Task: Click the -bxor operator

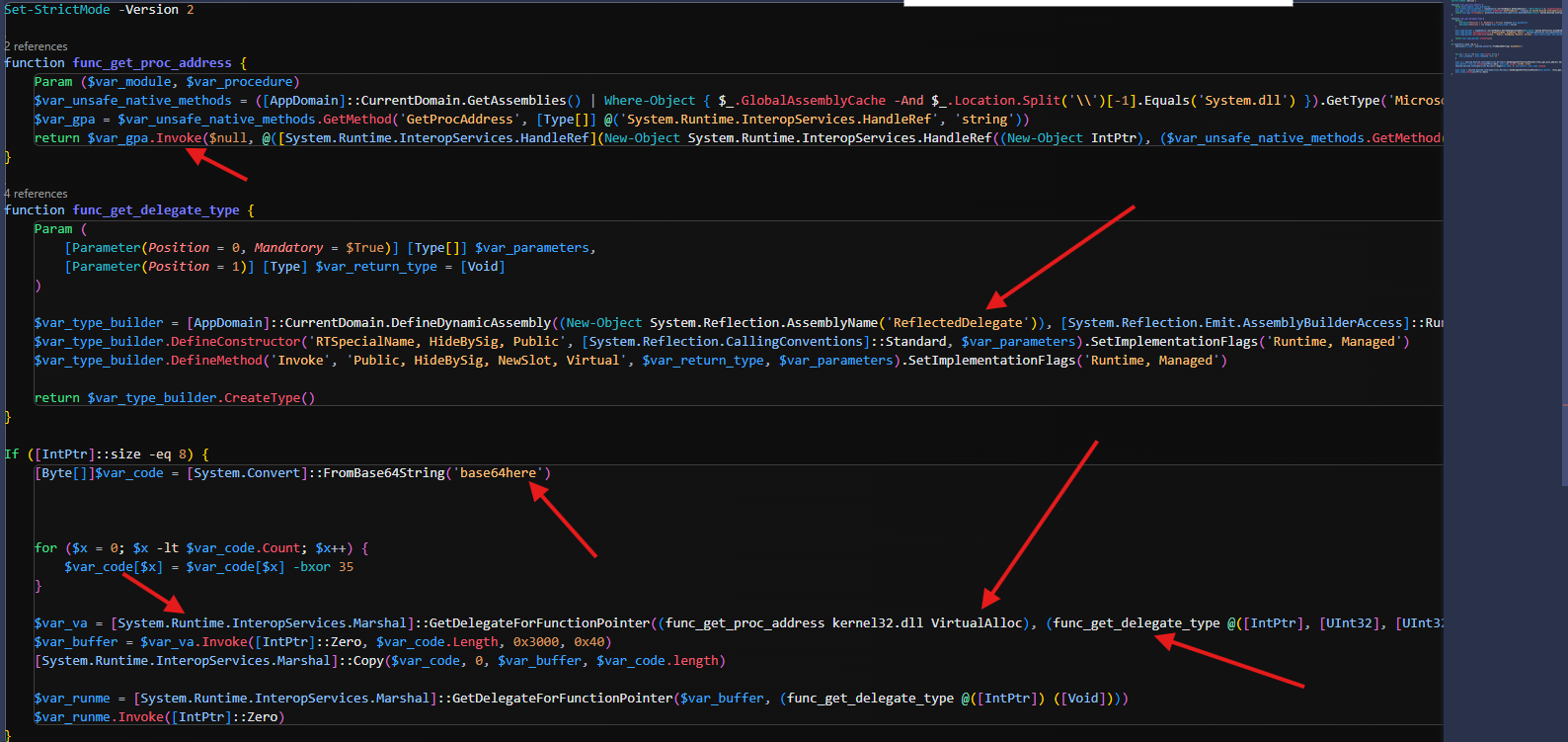Action: click(x=312, y=566)
